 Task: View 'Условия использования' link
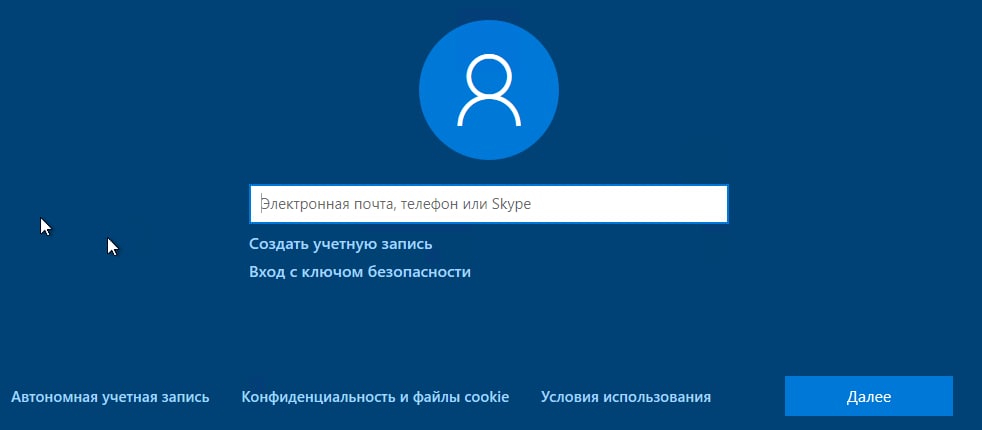click(626, 397)
